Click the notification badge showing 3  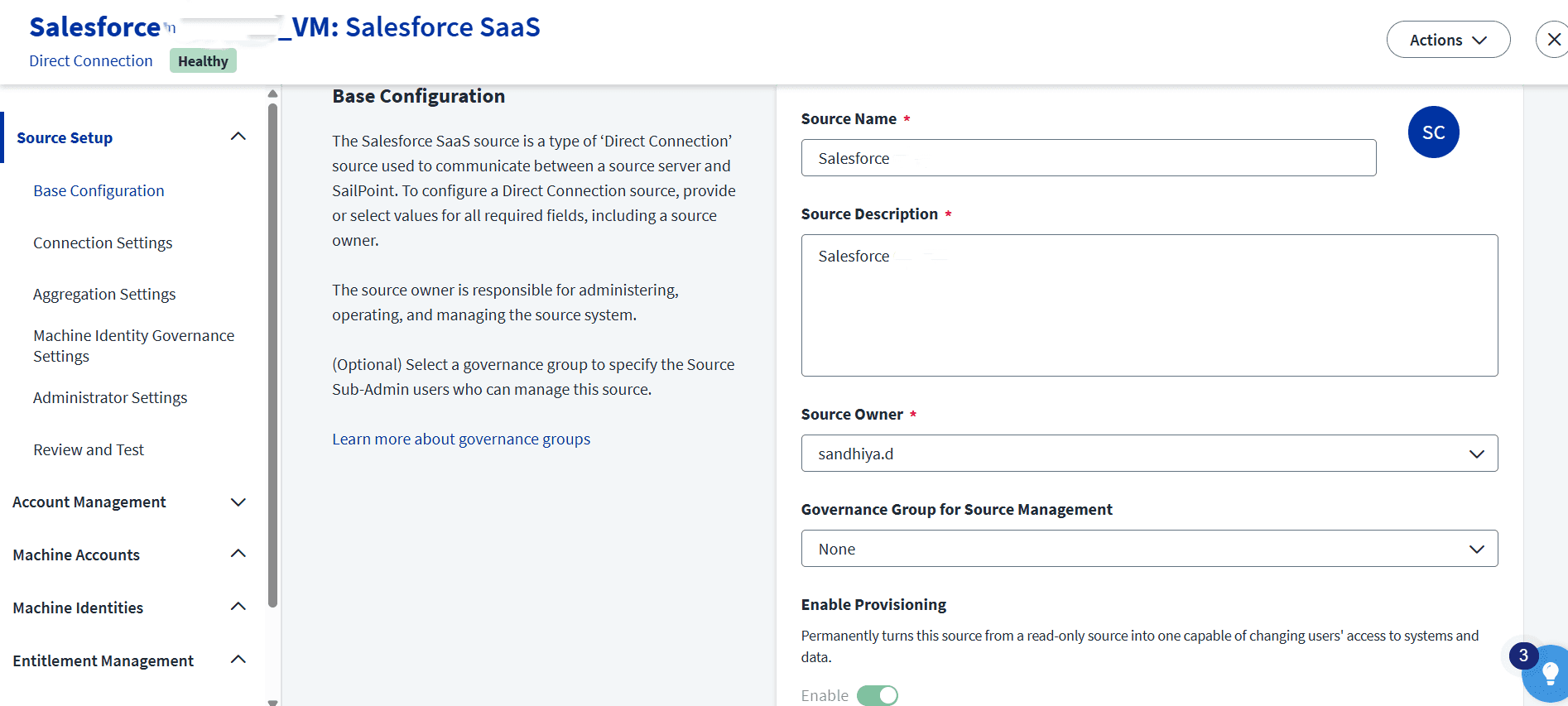tap(1523, 656)
